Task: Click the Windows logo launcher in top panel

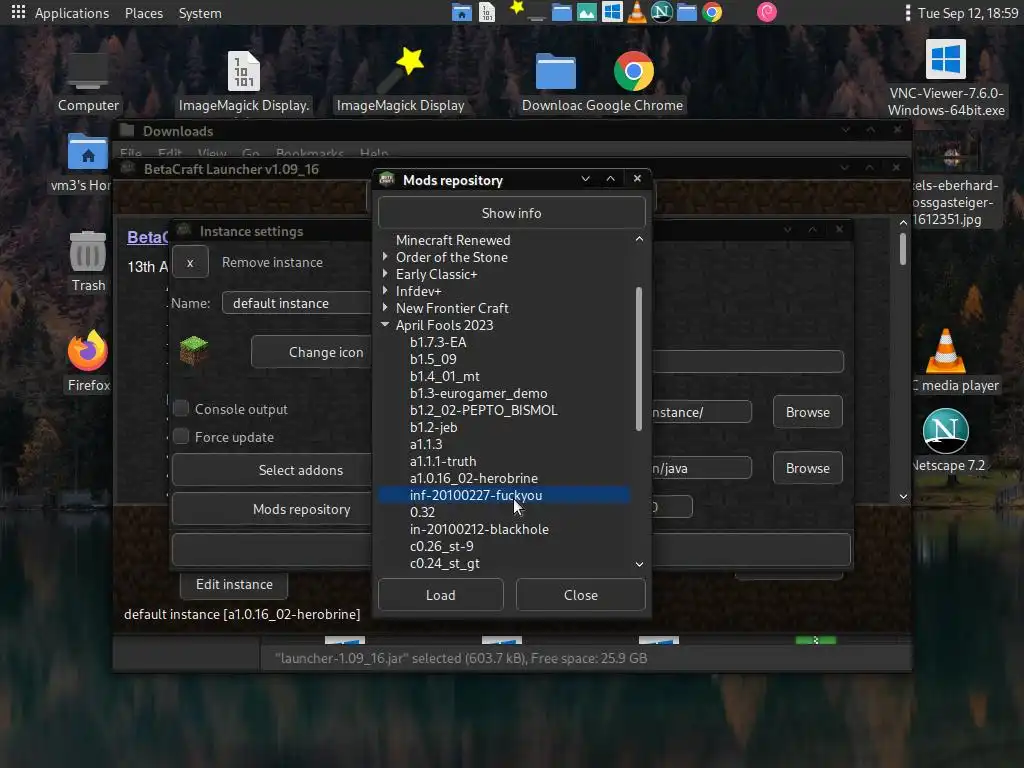Action: tap(612, 12)
